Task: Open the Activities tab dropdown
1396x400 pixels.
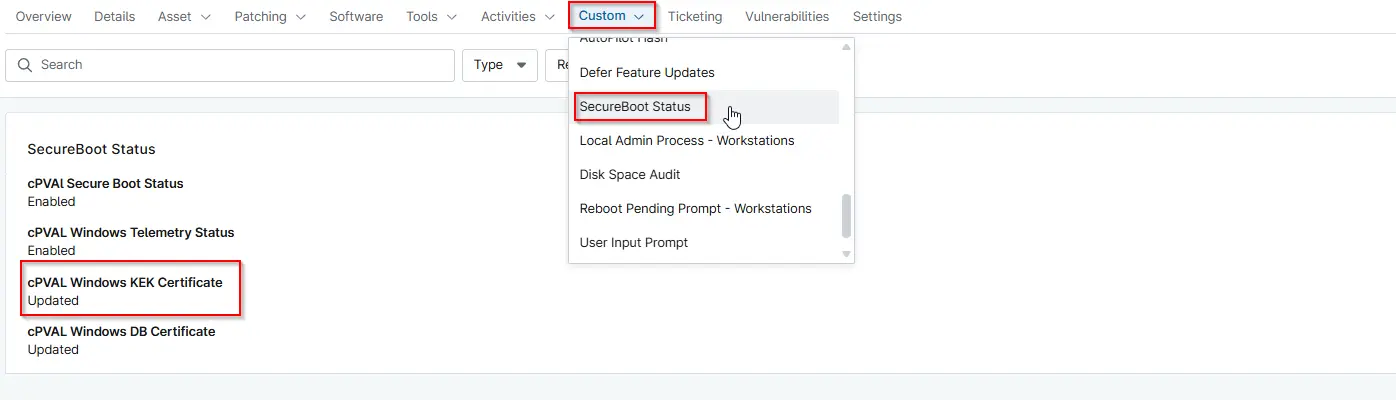Action: (x=517, y=16)
